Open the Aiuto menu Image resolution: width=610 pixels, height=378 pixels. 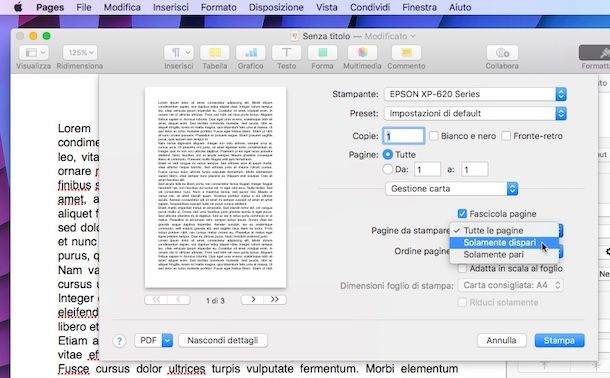click(x=460, y=7)
